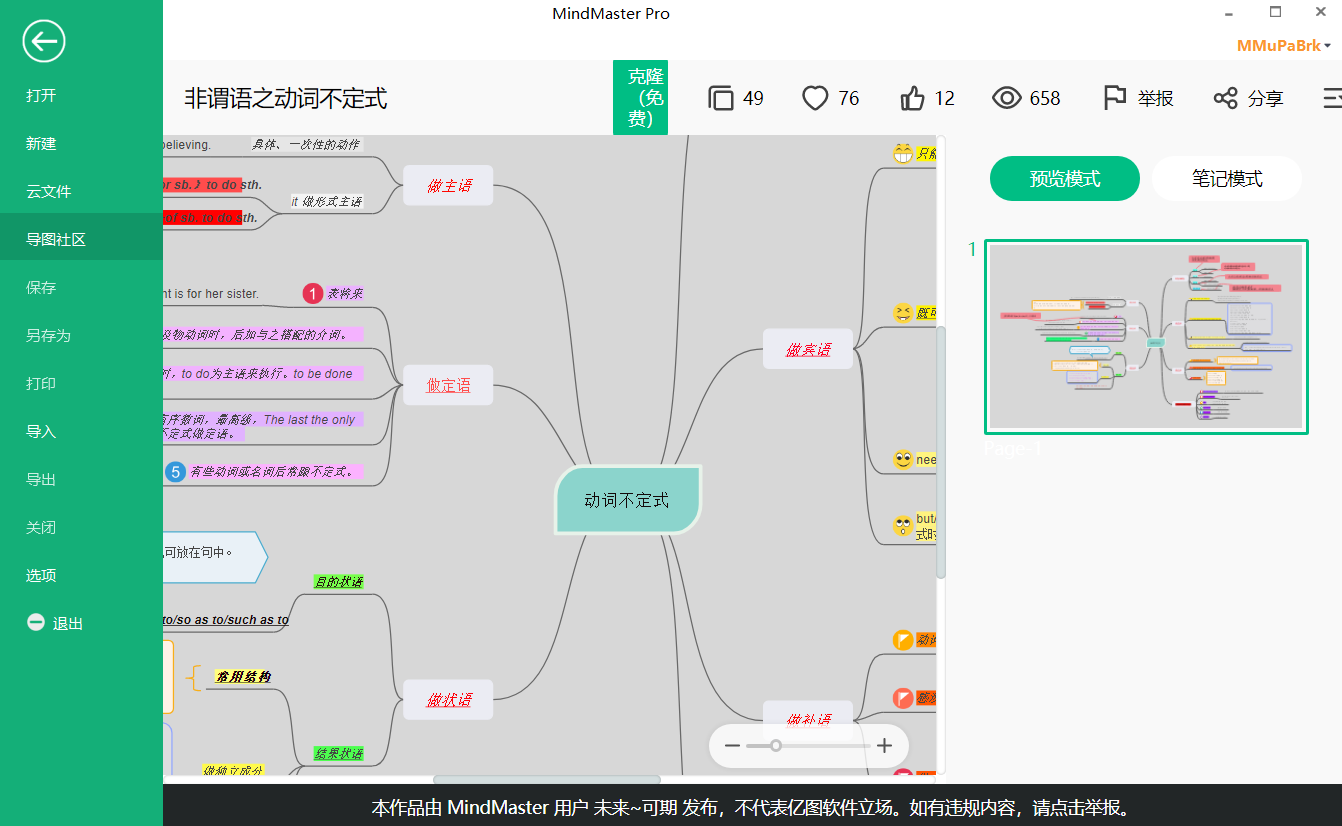Screen dimensions: 1342x826
Task: Click the it 做形式主语 text
Action: coord(326,201)
